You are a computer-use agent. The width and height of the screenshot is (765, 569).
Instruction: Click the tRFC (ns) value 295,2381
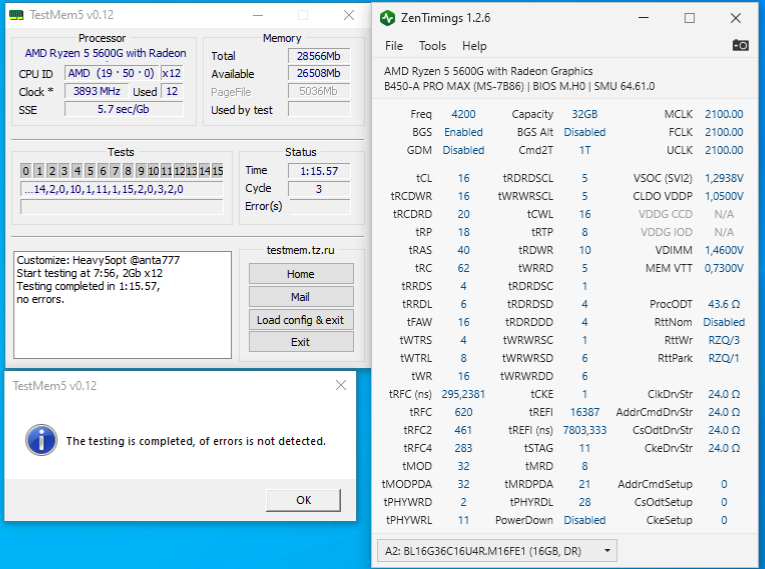click(463, 394)
